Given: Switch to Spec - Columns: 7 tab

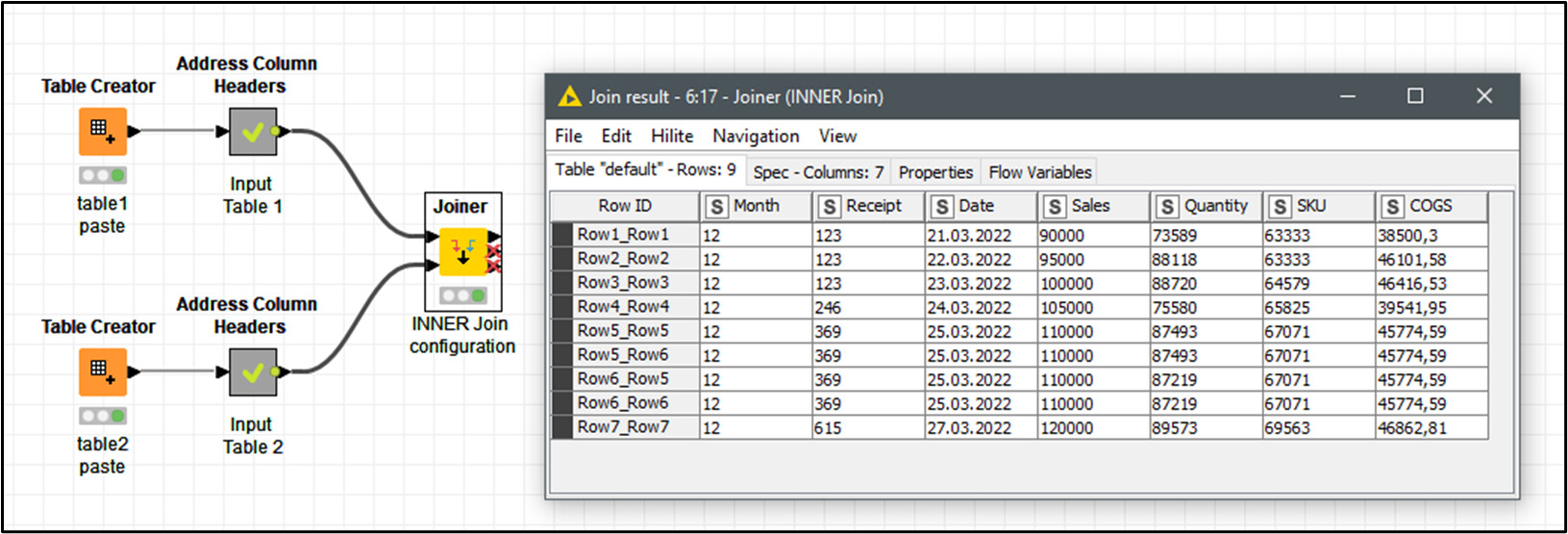Looking at the screenshot, I should coord(818,172).
